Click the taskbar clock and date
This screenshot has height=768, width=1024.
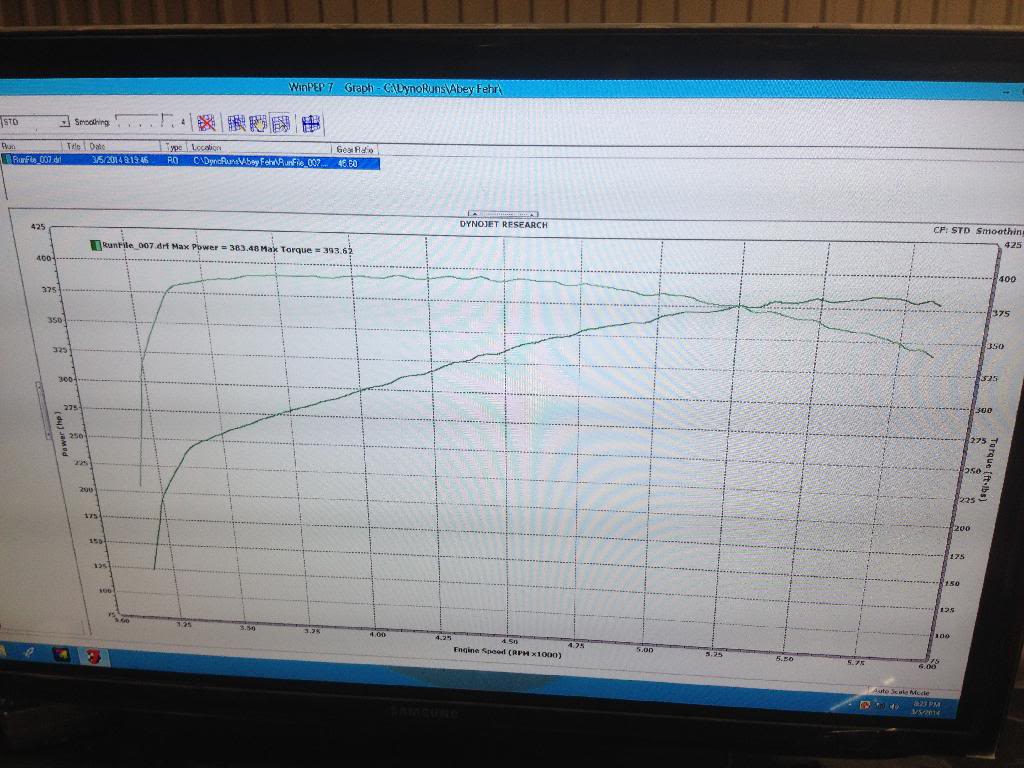[926, 708]
